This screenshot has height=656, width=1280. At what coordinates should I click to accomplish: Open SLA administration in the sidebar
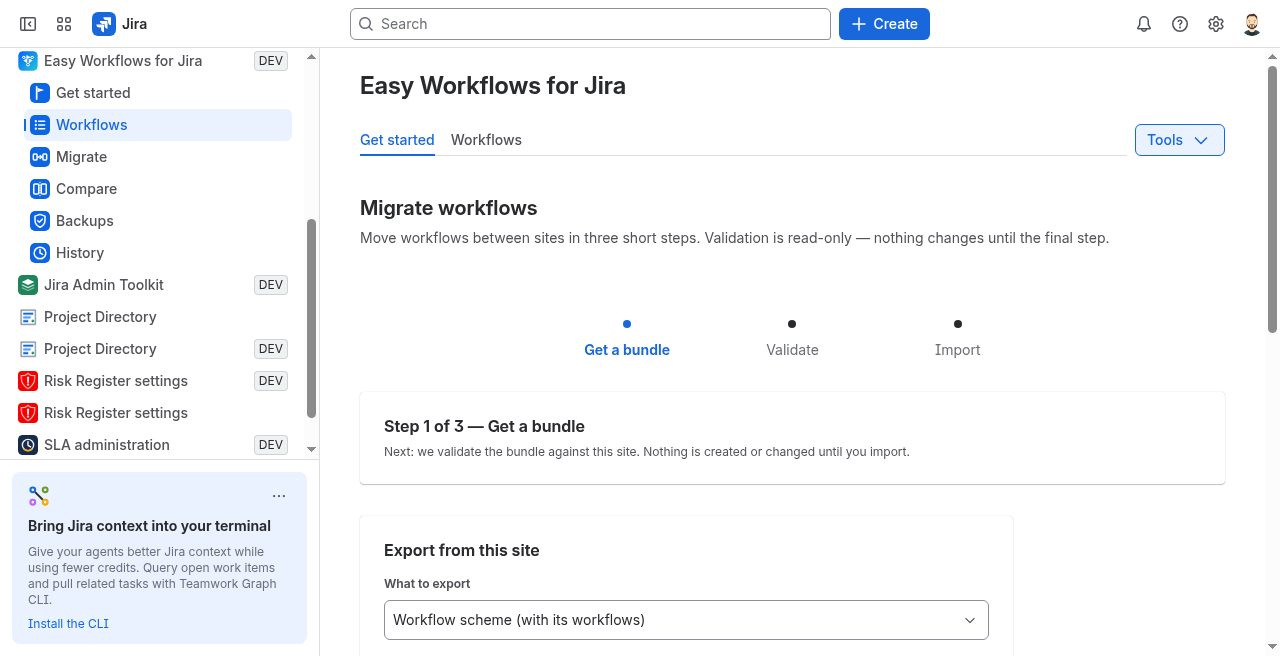point(152,445)
